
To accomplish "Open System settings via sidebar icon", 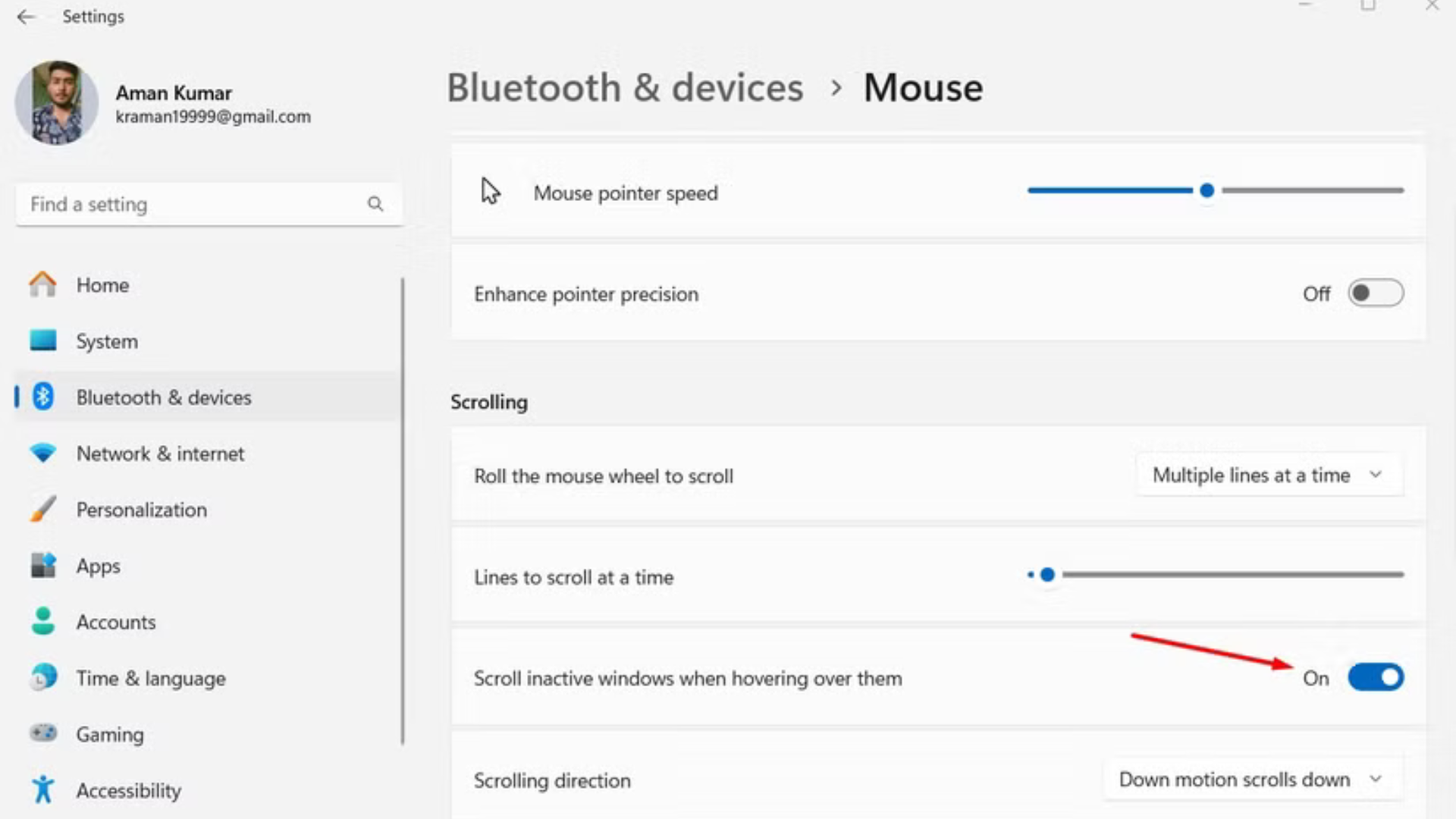I will 43,340.
